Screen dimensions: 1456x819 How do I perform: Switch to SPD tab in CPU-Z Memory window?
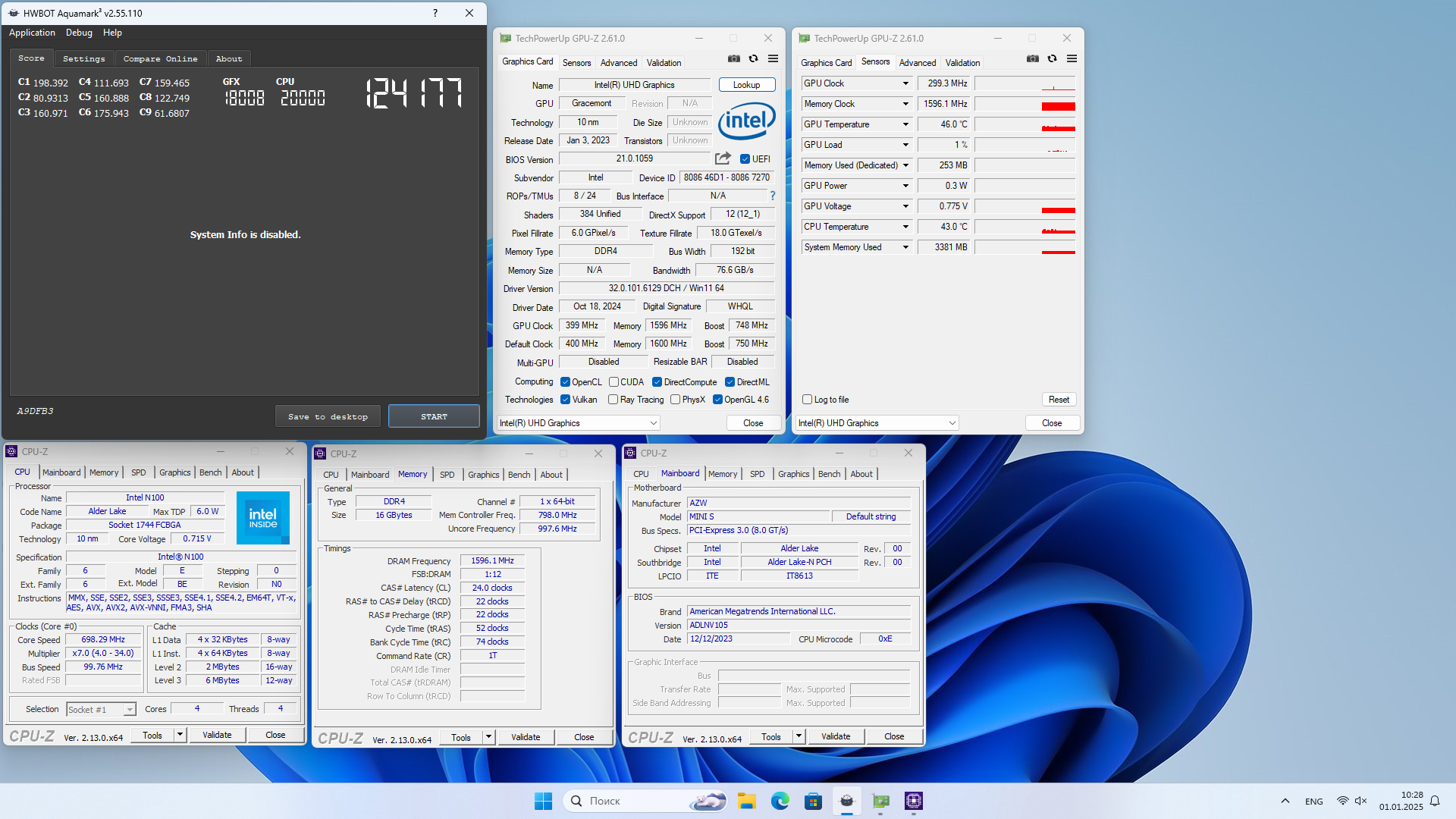point(447,475)
